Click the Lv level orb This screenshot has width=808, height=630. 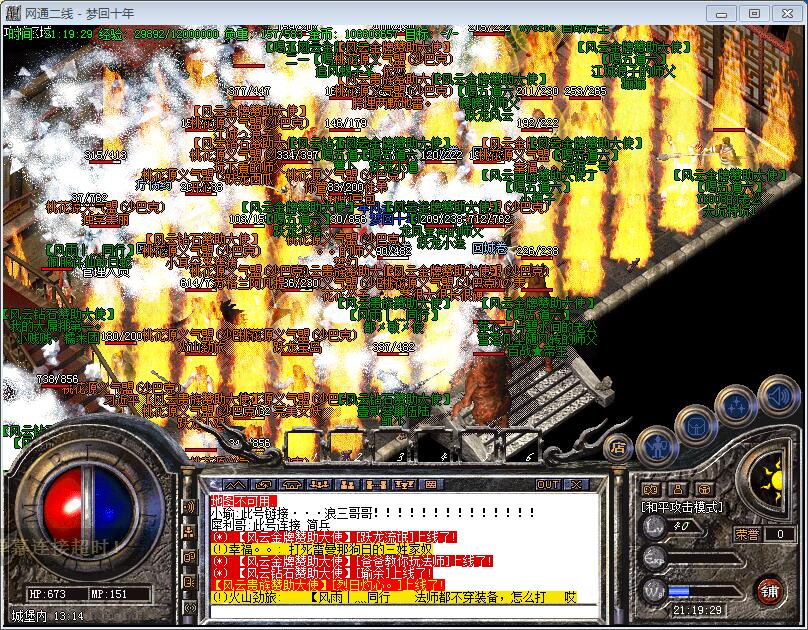654,527
